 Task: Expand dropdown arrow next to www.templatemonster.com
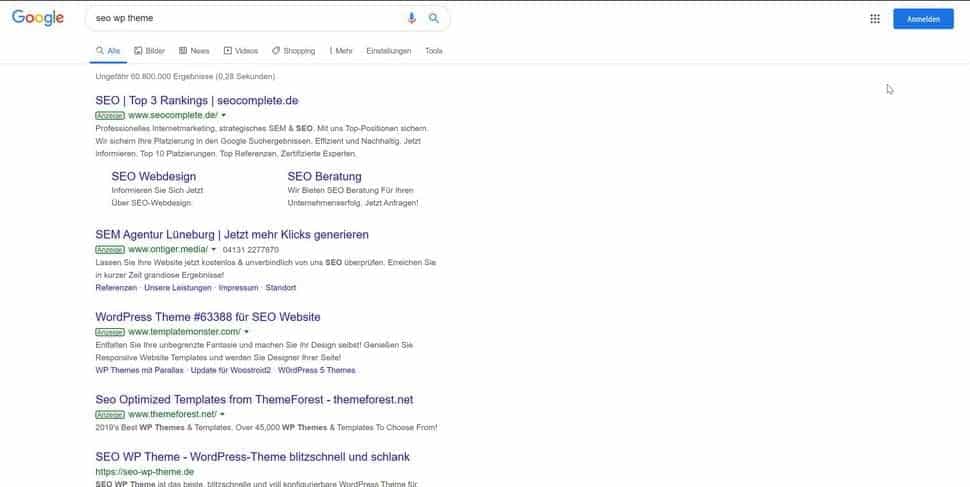click(246, 332)
